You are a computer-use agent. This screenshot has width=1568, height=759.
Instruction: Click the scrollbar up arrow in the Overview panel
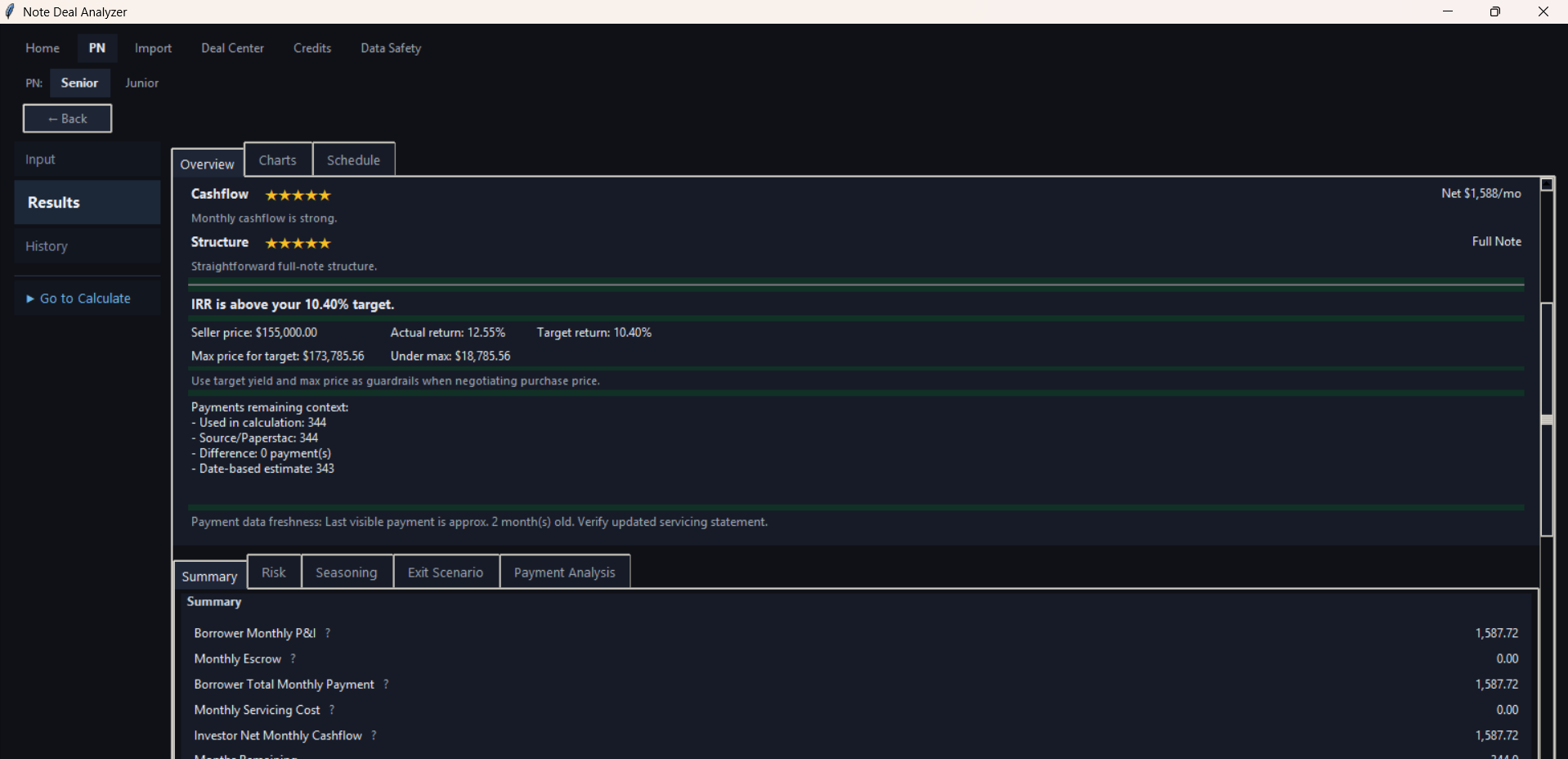(x=1547, y=184)
